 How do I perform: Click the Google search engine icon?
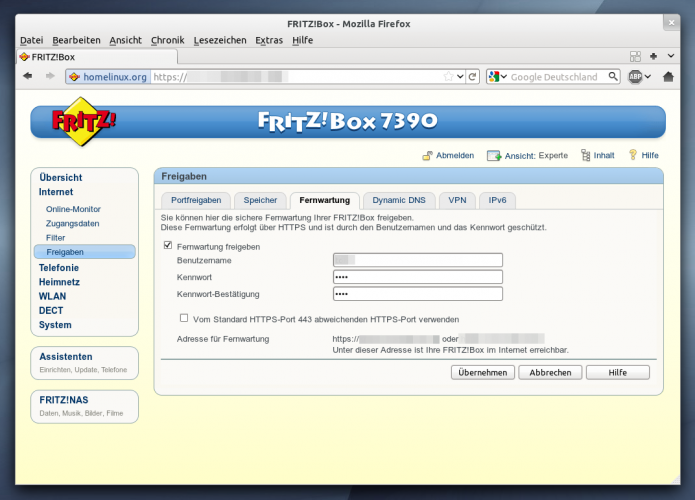494,77
